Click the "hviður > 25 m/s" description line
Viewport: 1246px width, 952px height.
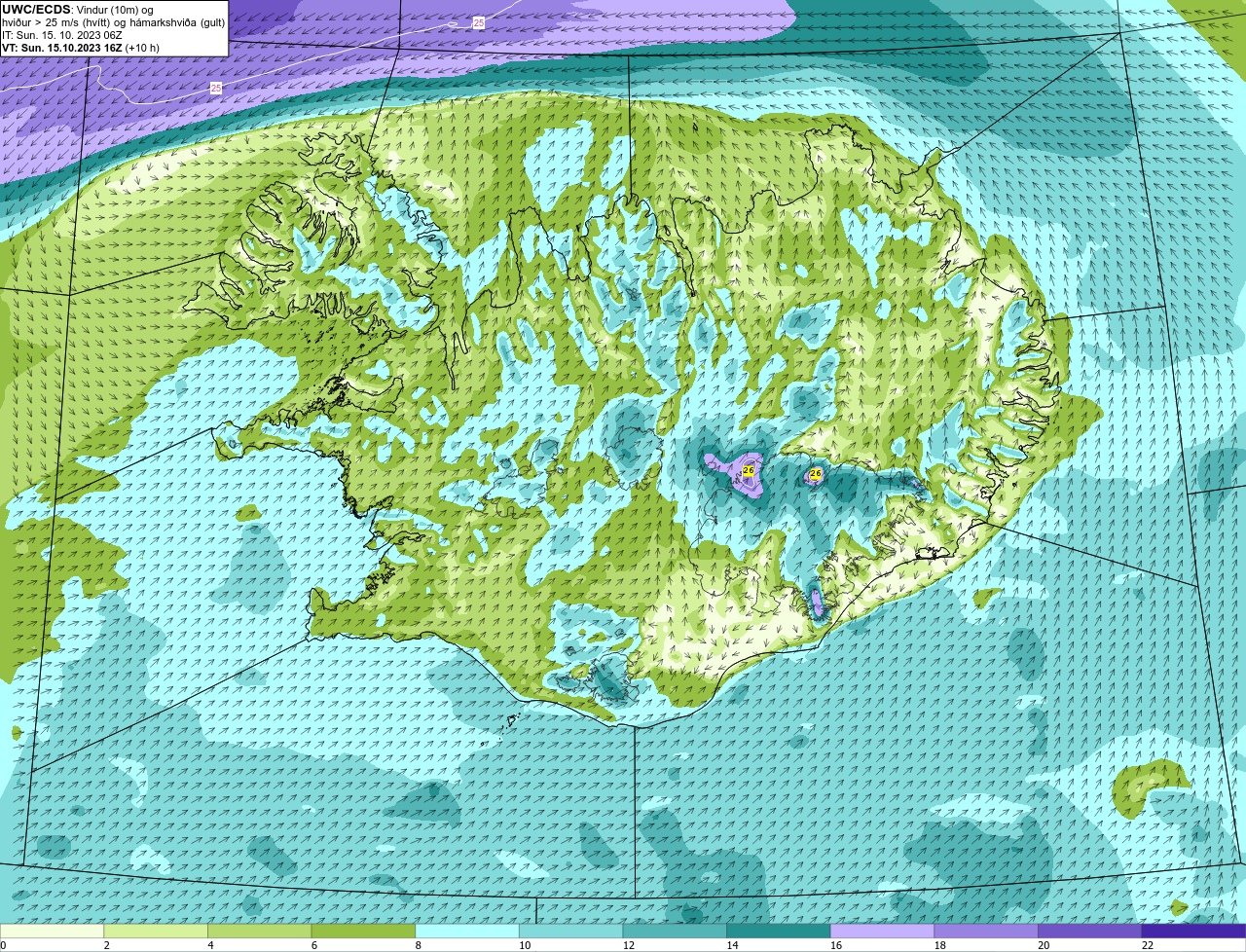[x=113, y=22]
